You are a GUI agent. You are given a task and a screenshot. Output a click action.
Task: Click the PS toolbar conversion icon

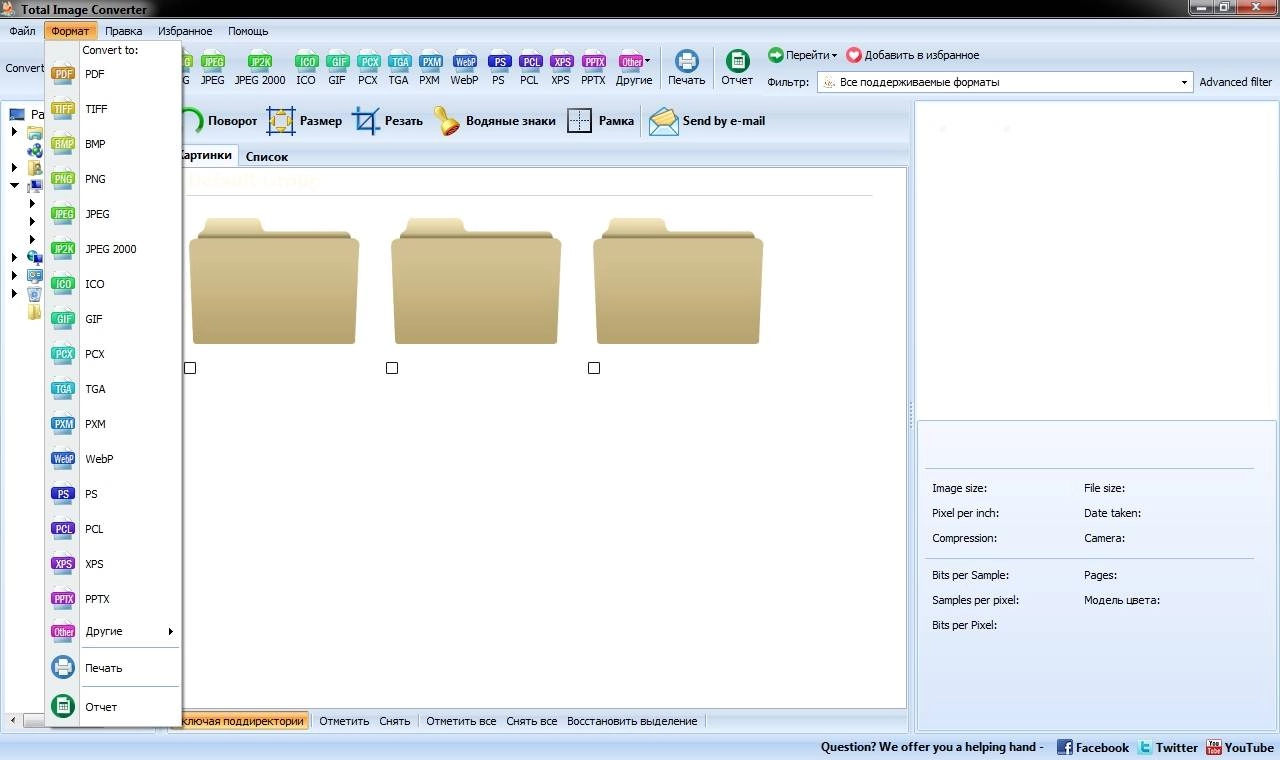click(498, 68)
